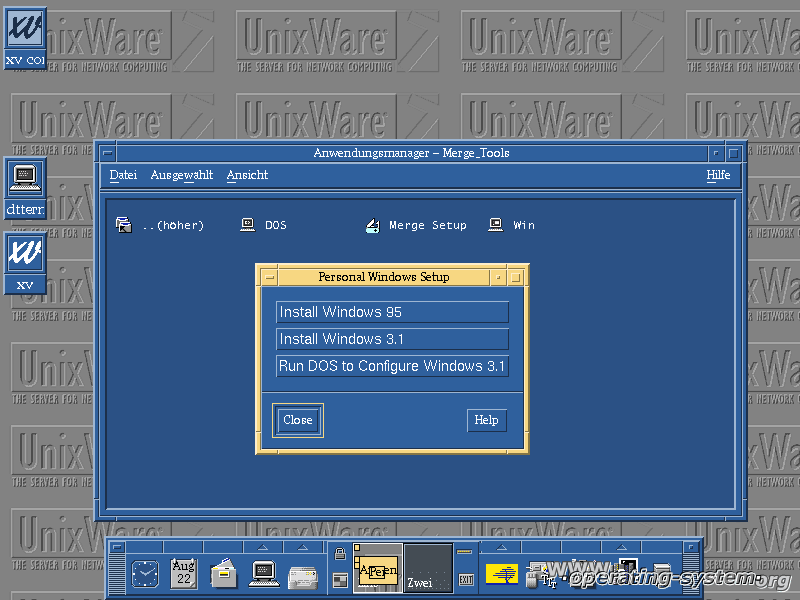Click Run DOS to Configure Windows 3.1
This screenshot has width=800, height=600.
[x=392, y=366]
